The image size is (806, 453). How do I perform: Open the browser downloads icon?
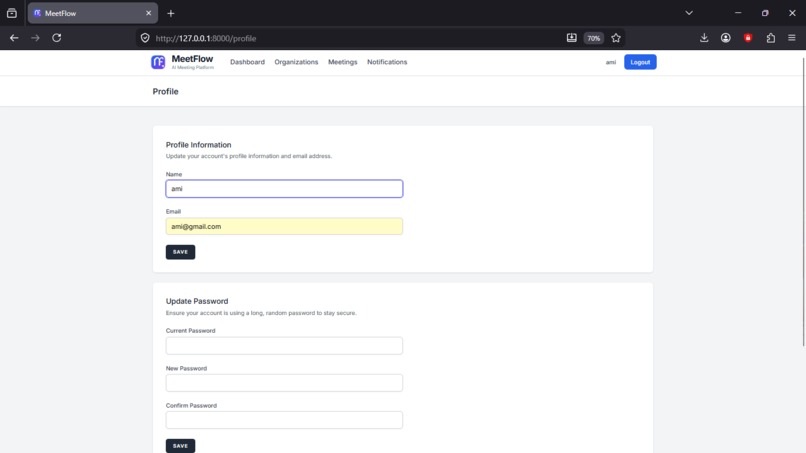click(x=704, y=38)
